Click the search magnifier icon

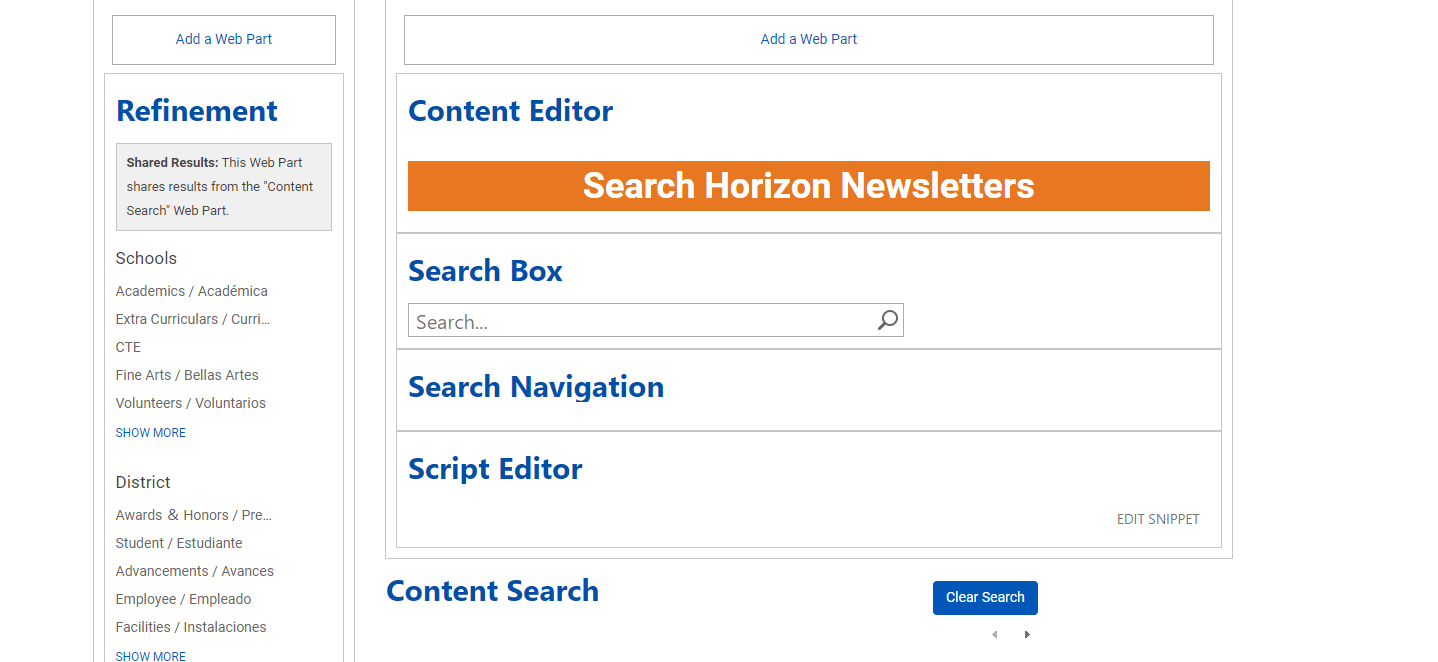[x=887, y=320]
